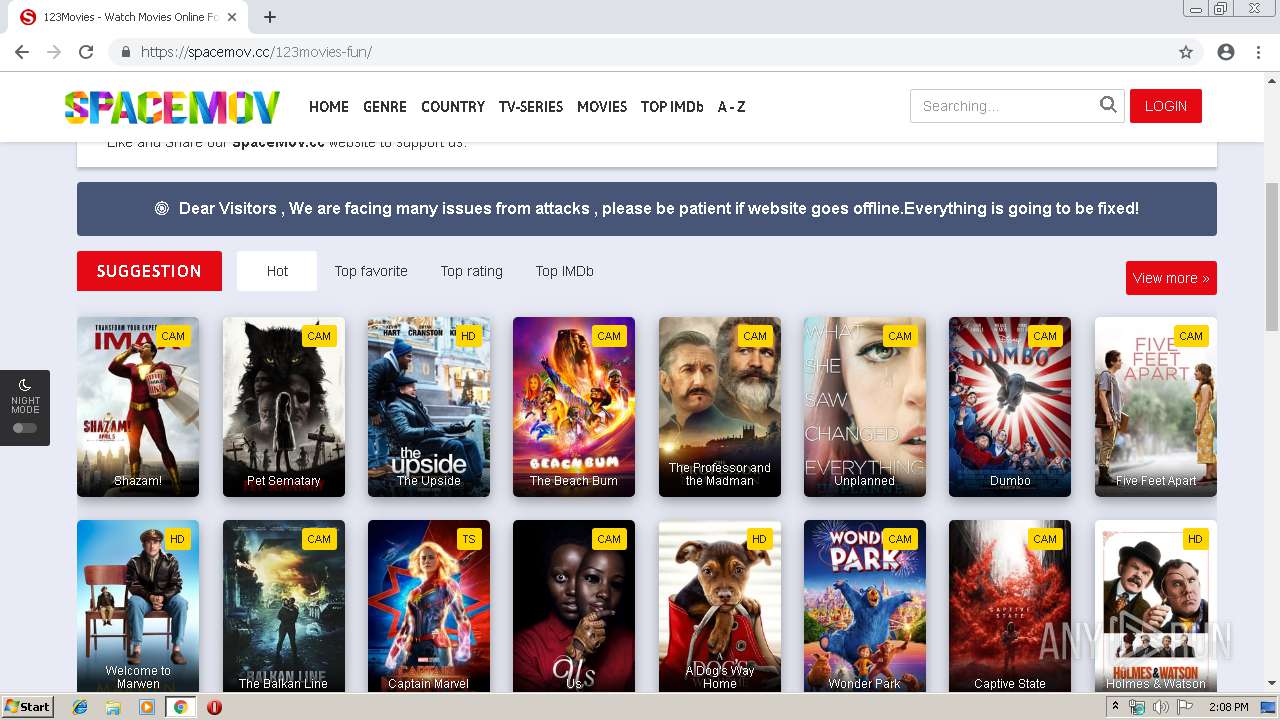Open the Wonder Park movie poster

point(865,606)
